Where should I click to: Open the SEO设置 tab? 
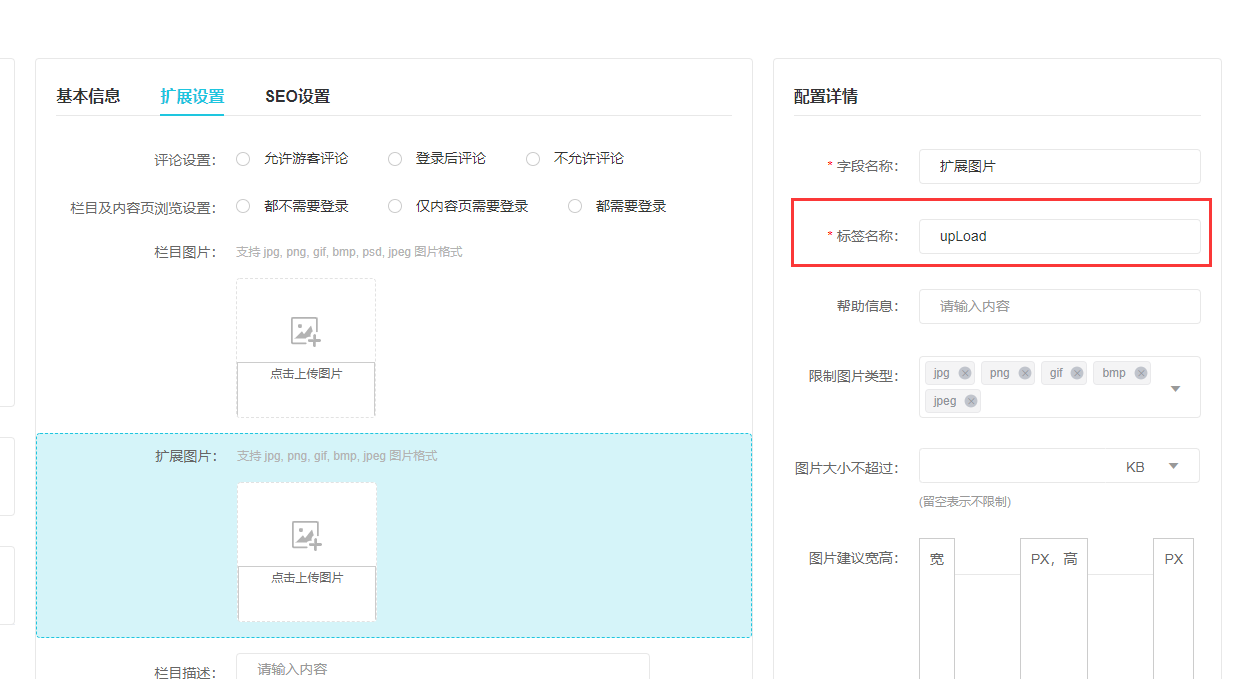[297, 96]
